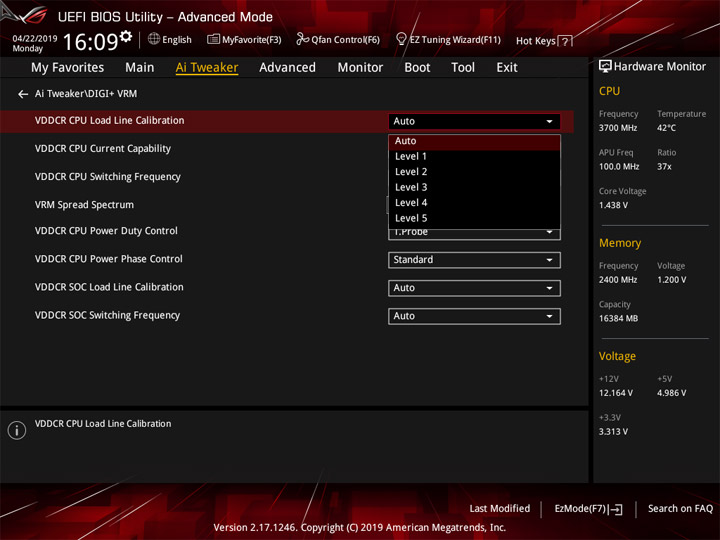Click the 3.313 V reading
This screenshot has width=720, height=540.
(x=613, y=432)
